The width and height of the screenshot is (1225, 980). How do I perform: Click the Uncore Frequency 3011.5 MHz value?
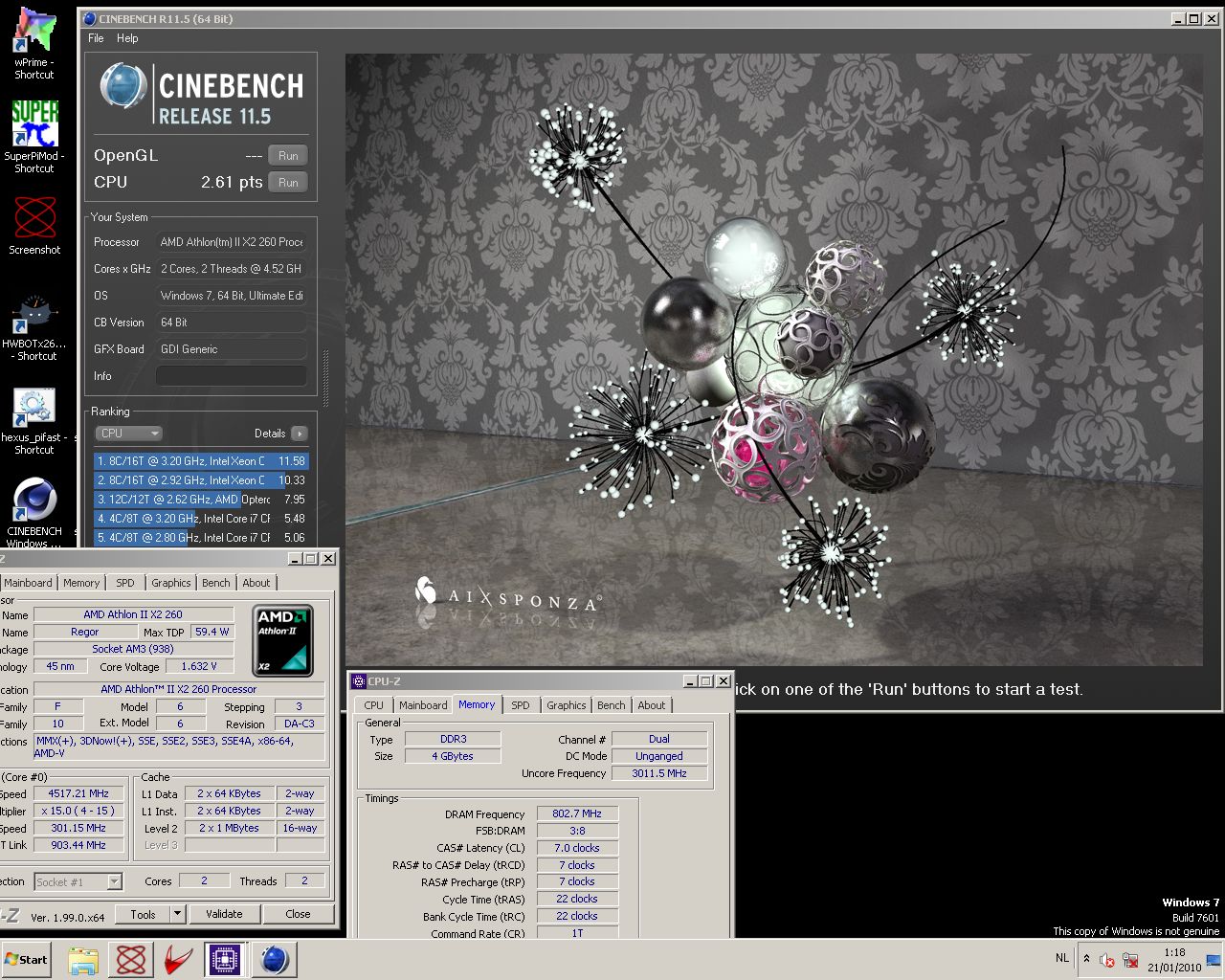tap(659, 773)
